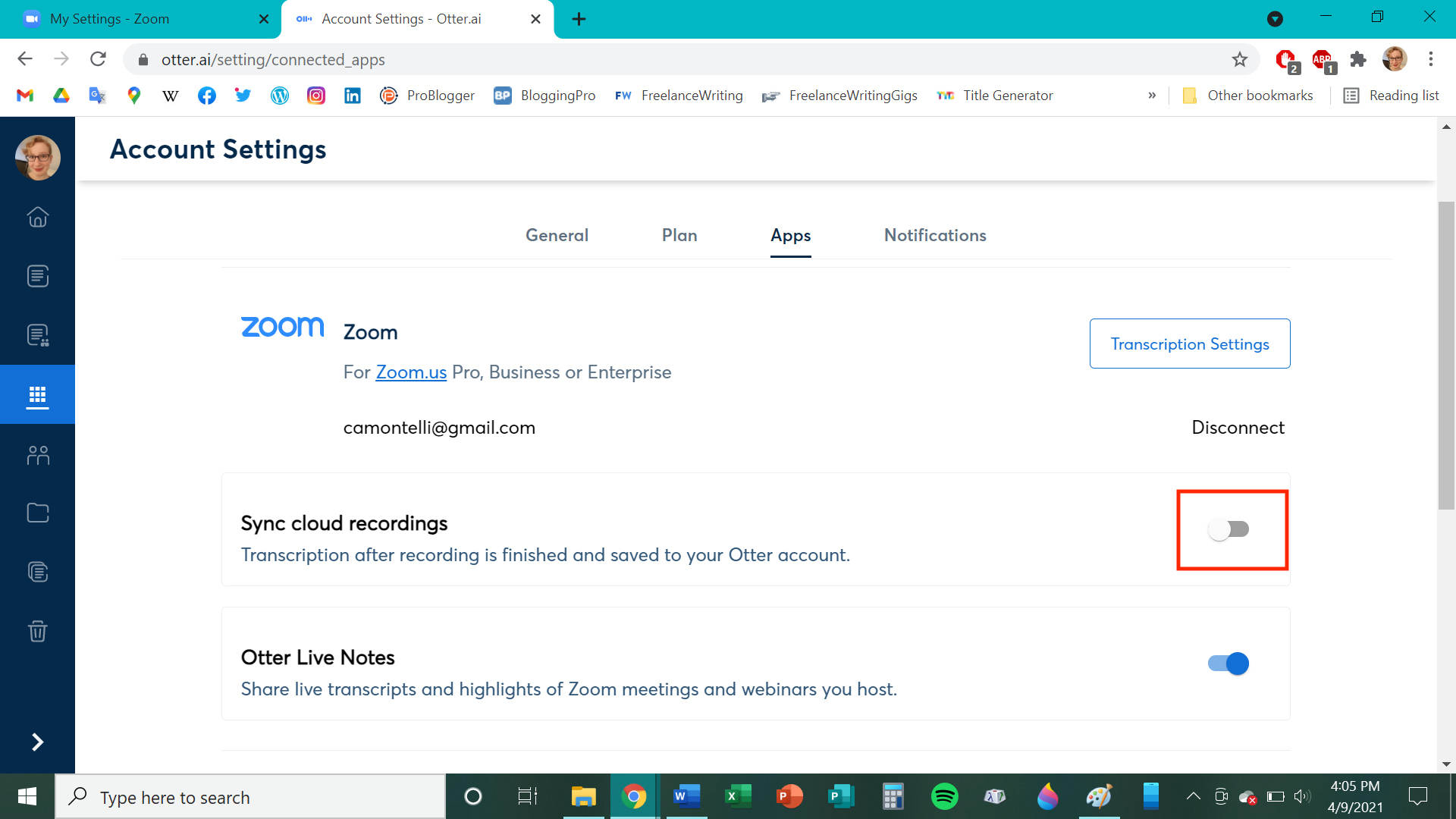Switch to My Settings - Zoom browser tab
The image size is (1456, 819).
coord(141,19)
